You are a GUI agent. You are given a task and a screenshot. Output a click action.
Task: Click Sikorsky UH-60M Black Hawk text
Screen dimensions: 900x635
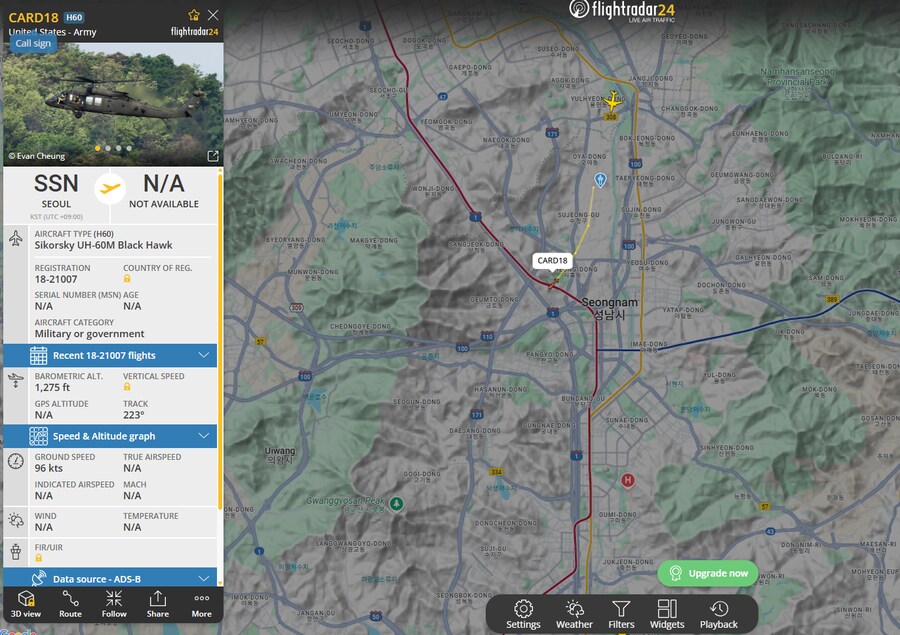pyautogui.click(x=103, y=245)
